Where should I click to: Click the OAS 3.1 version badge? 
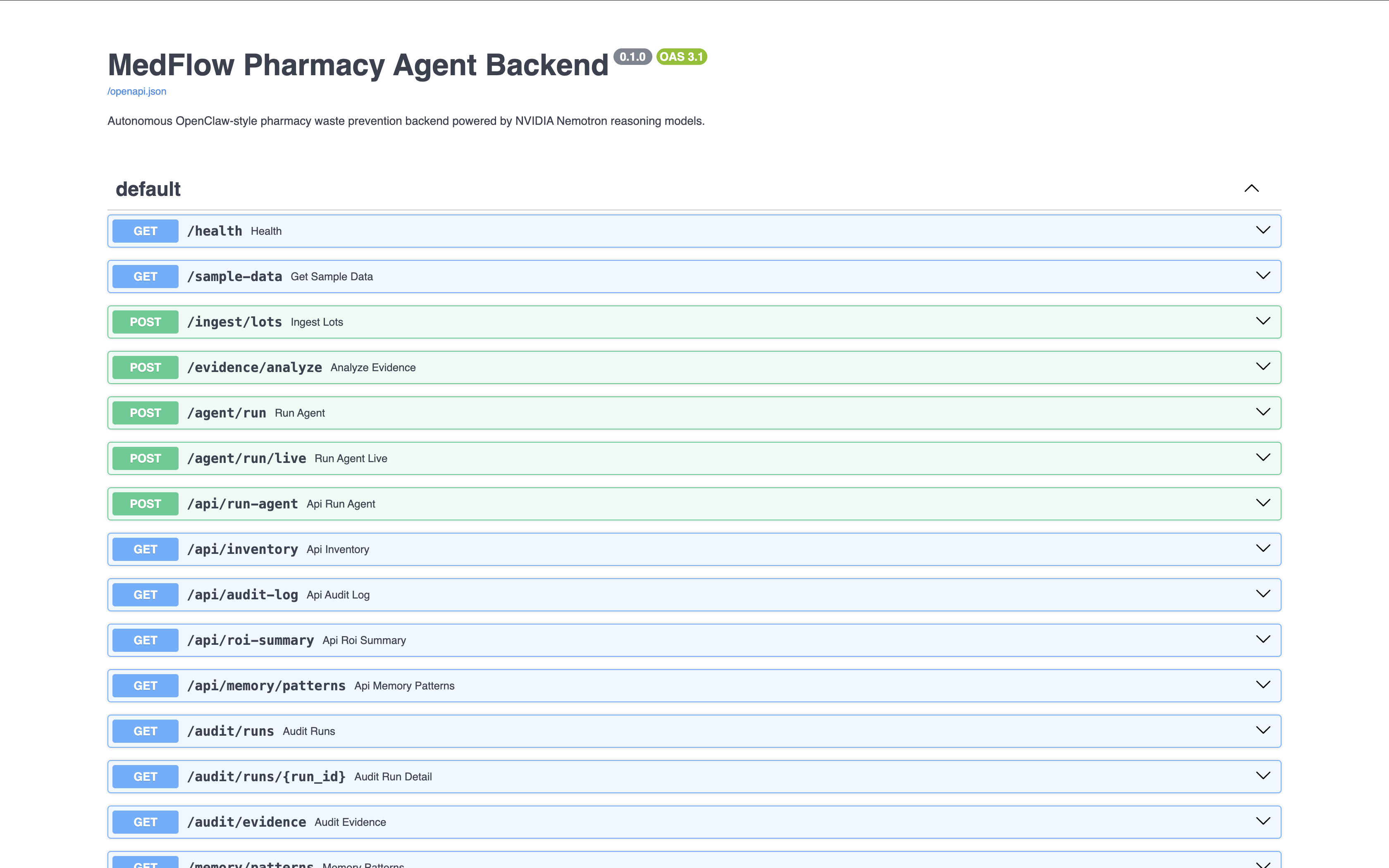(x=681, y=57)
